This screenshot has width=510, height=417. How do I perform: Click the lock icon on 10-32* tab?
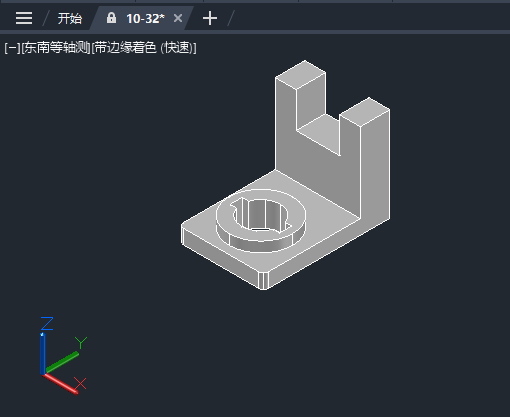(111, 18)
